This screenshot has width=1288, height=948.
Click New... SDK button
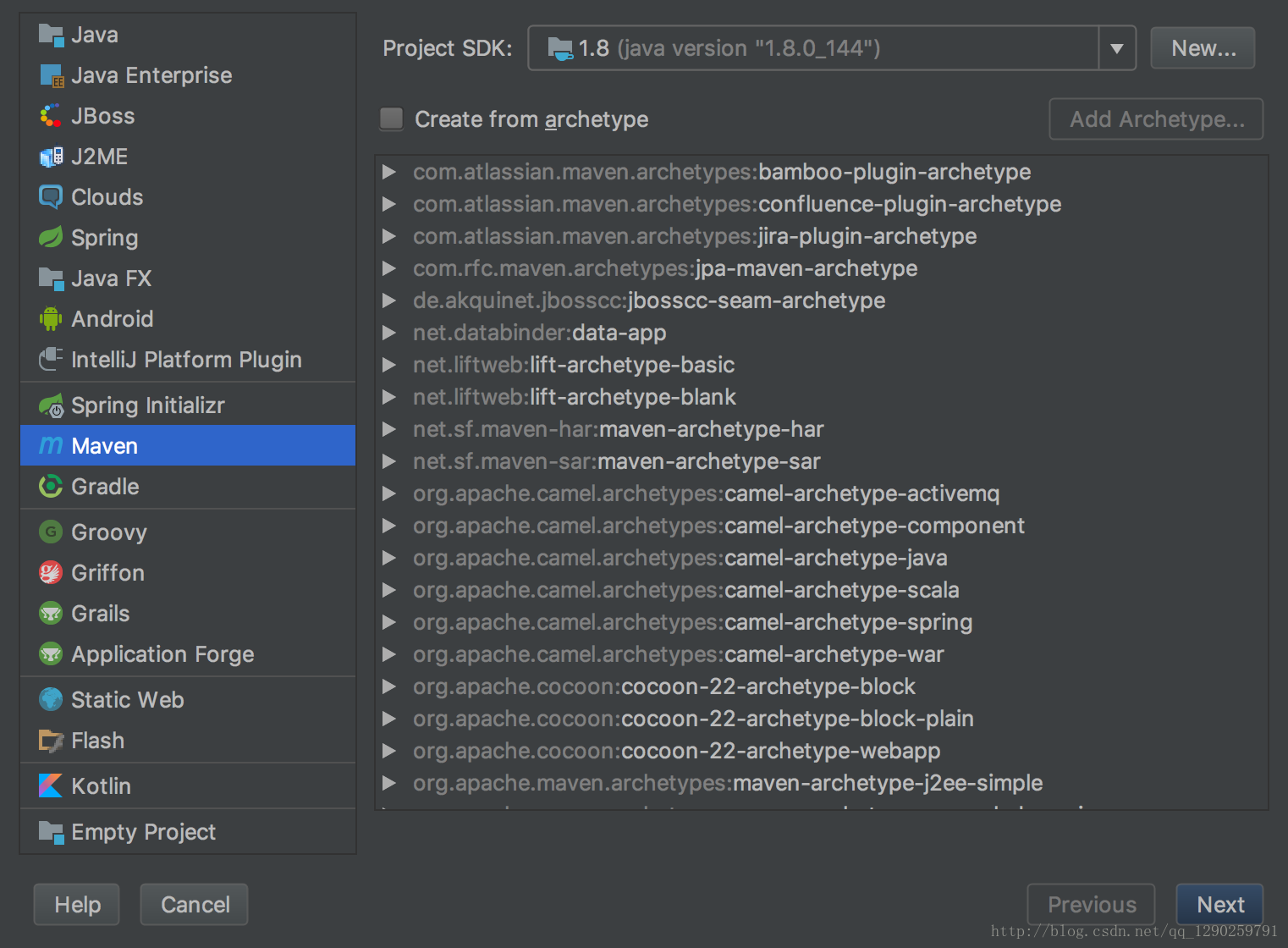click(x=1203, y=48)
